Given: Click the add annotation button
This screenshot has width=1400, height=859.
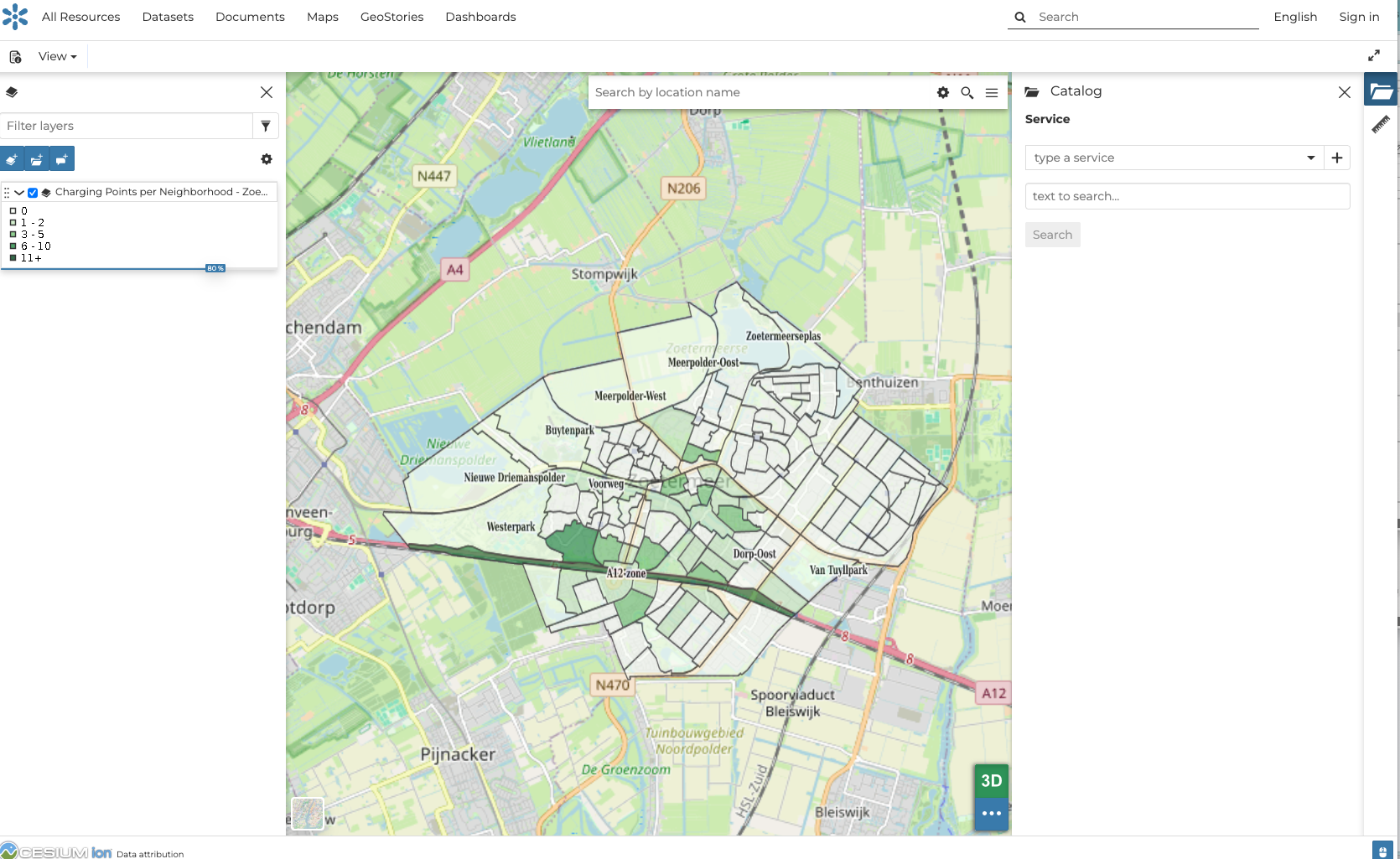Looking at the screenshot, I should click(x=62, y=158).
